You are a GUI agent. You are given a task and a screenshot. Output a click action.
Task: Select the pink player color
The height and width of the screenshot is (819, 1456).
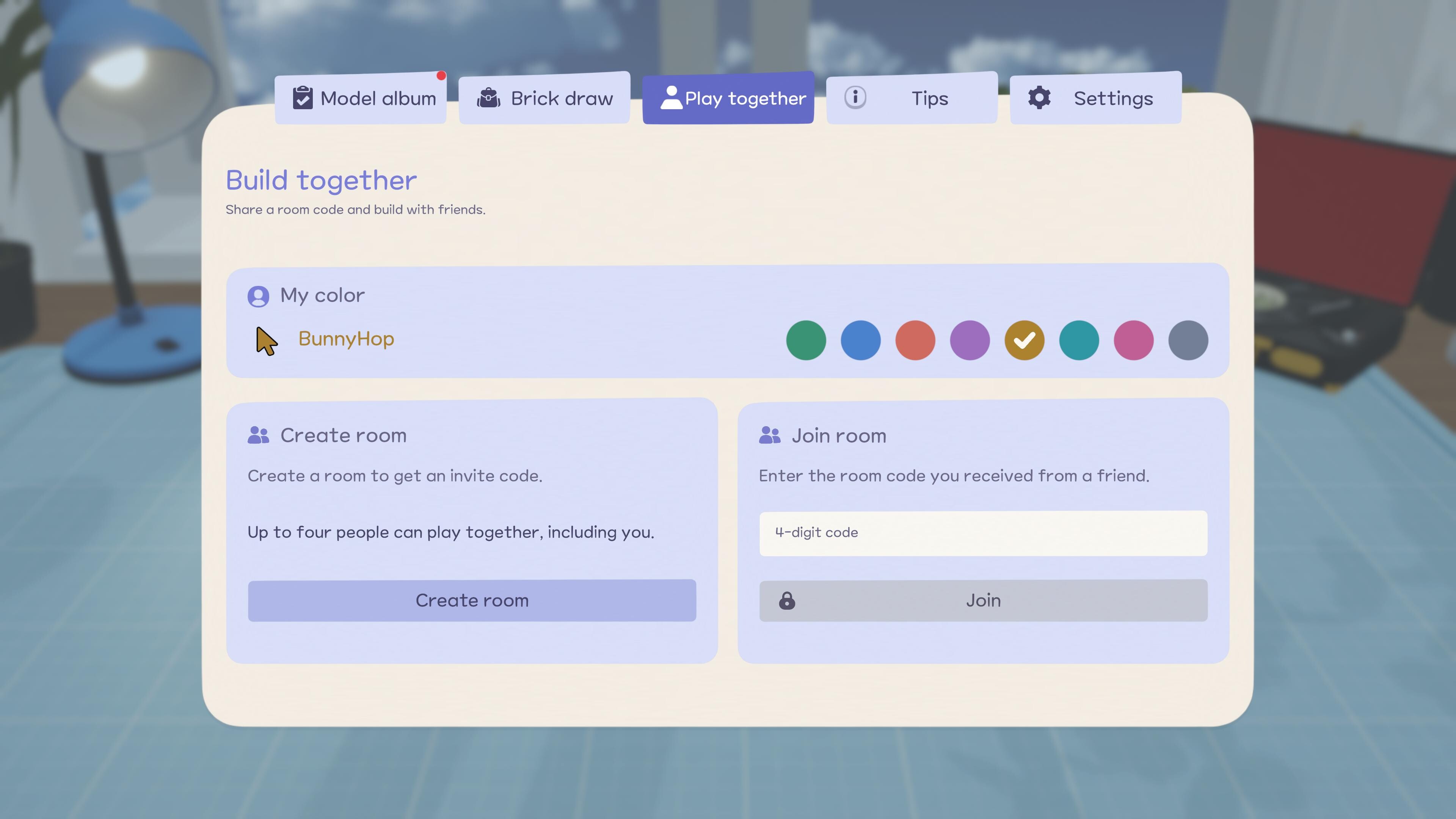coord(1134,340)
